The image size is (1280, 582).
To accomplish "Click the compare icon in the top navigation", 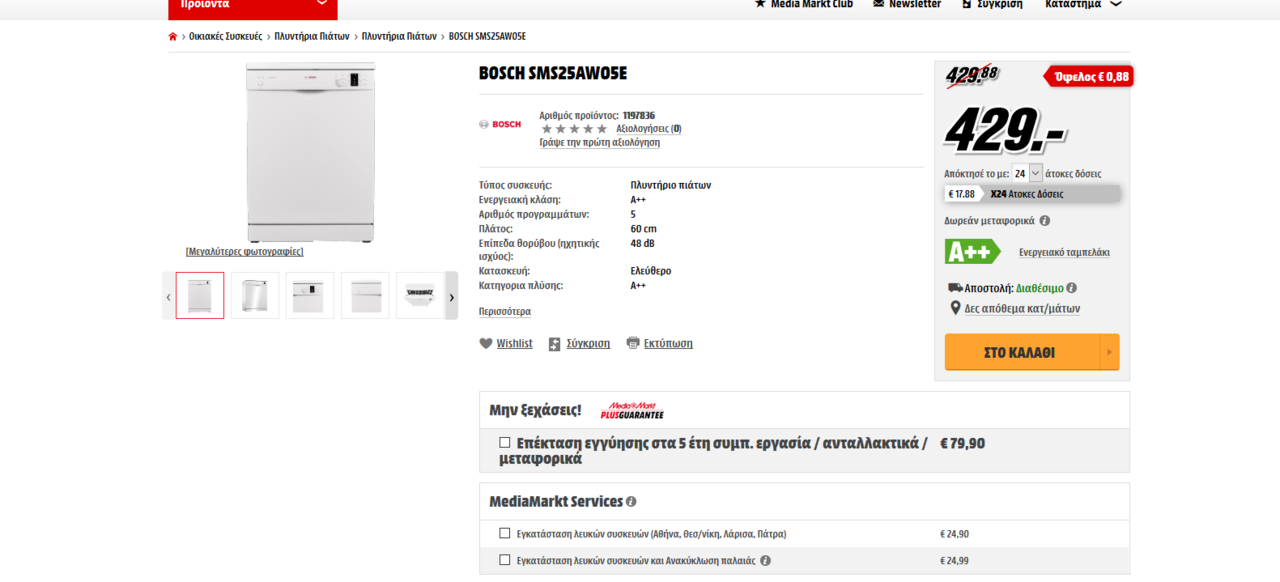I will tap(967, 4).
